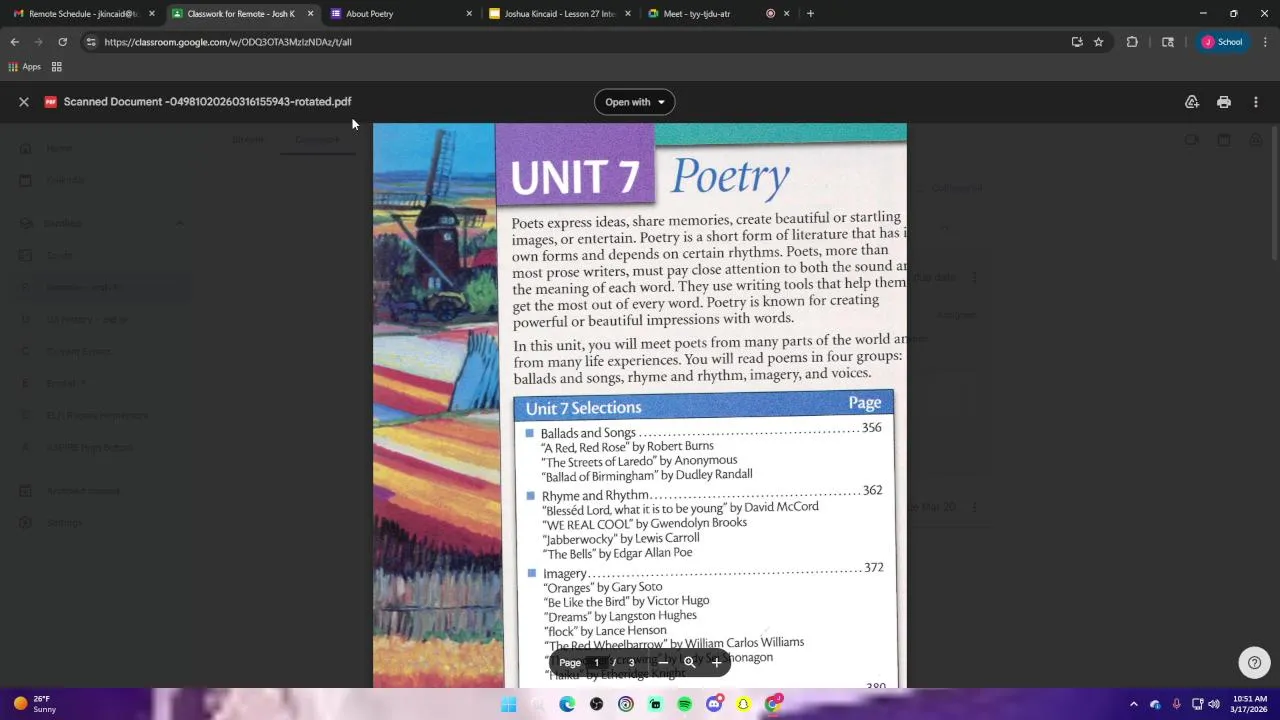Viewport: 1280px width, 720px height.
Task: Zoom in on the PDF page
Action: click(716, 663)
